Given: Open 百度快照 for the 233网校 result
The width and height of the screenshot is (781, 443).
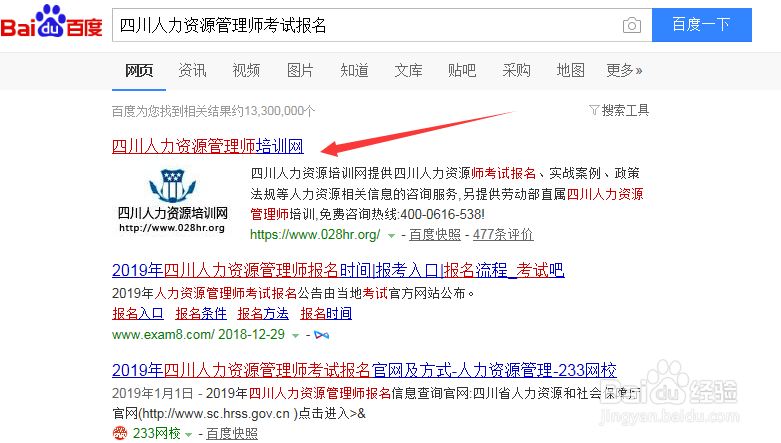Looking at the screenshot, I should tap(232, 434).
